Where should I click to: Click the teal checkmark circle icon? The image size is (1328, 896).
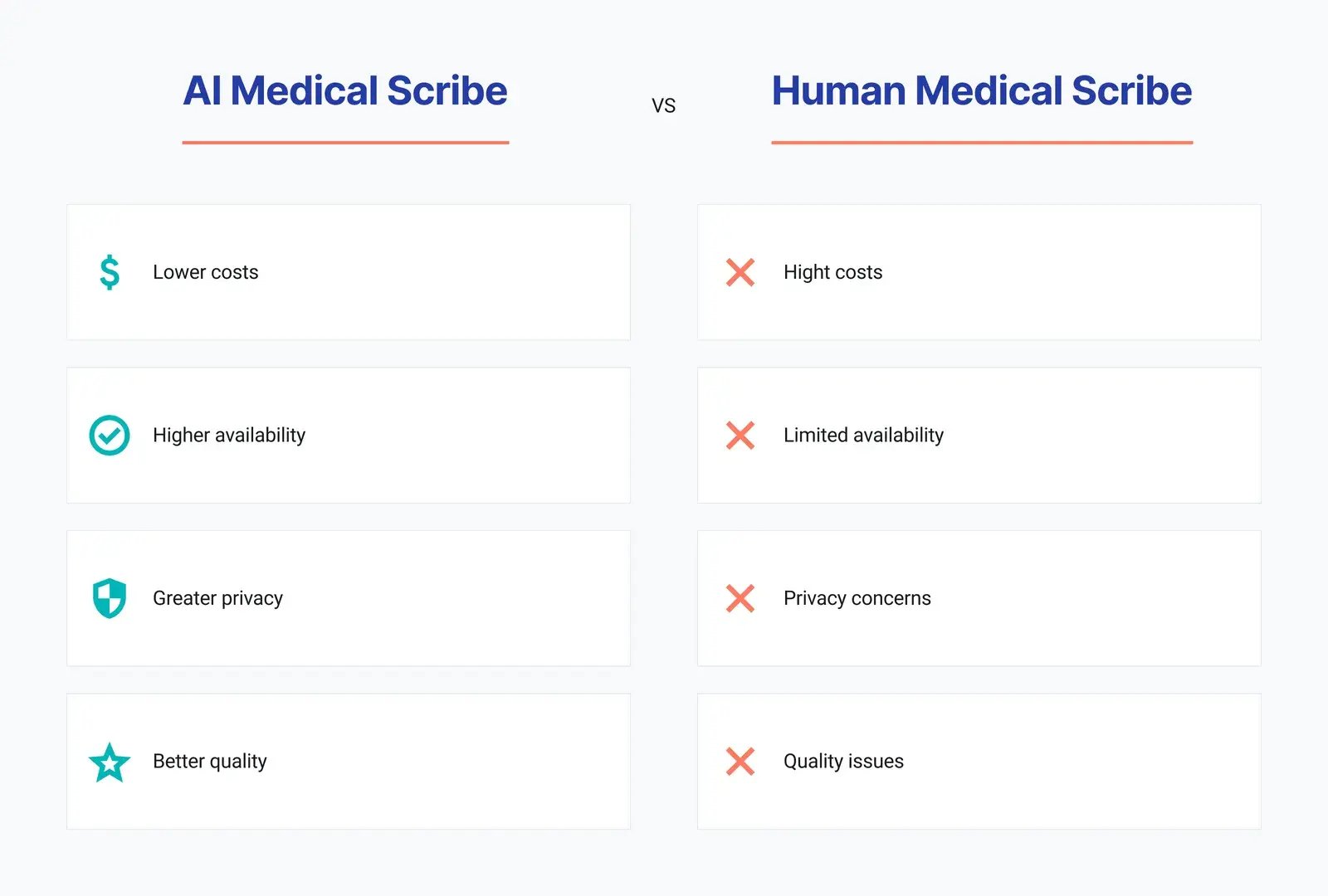pos(110,436)
